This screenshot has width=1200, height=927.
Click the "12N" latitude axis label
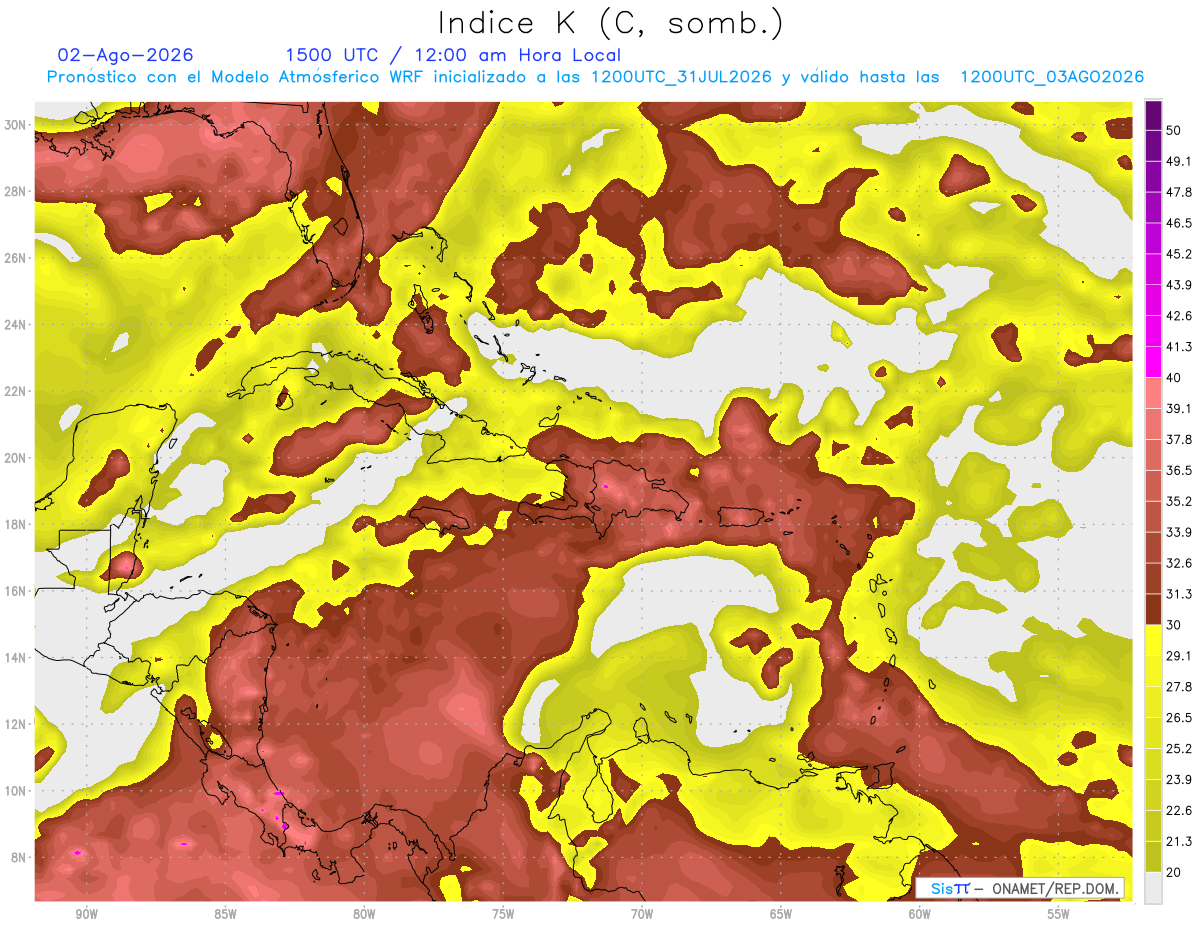16,724
